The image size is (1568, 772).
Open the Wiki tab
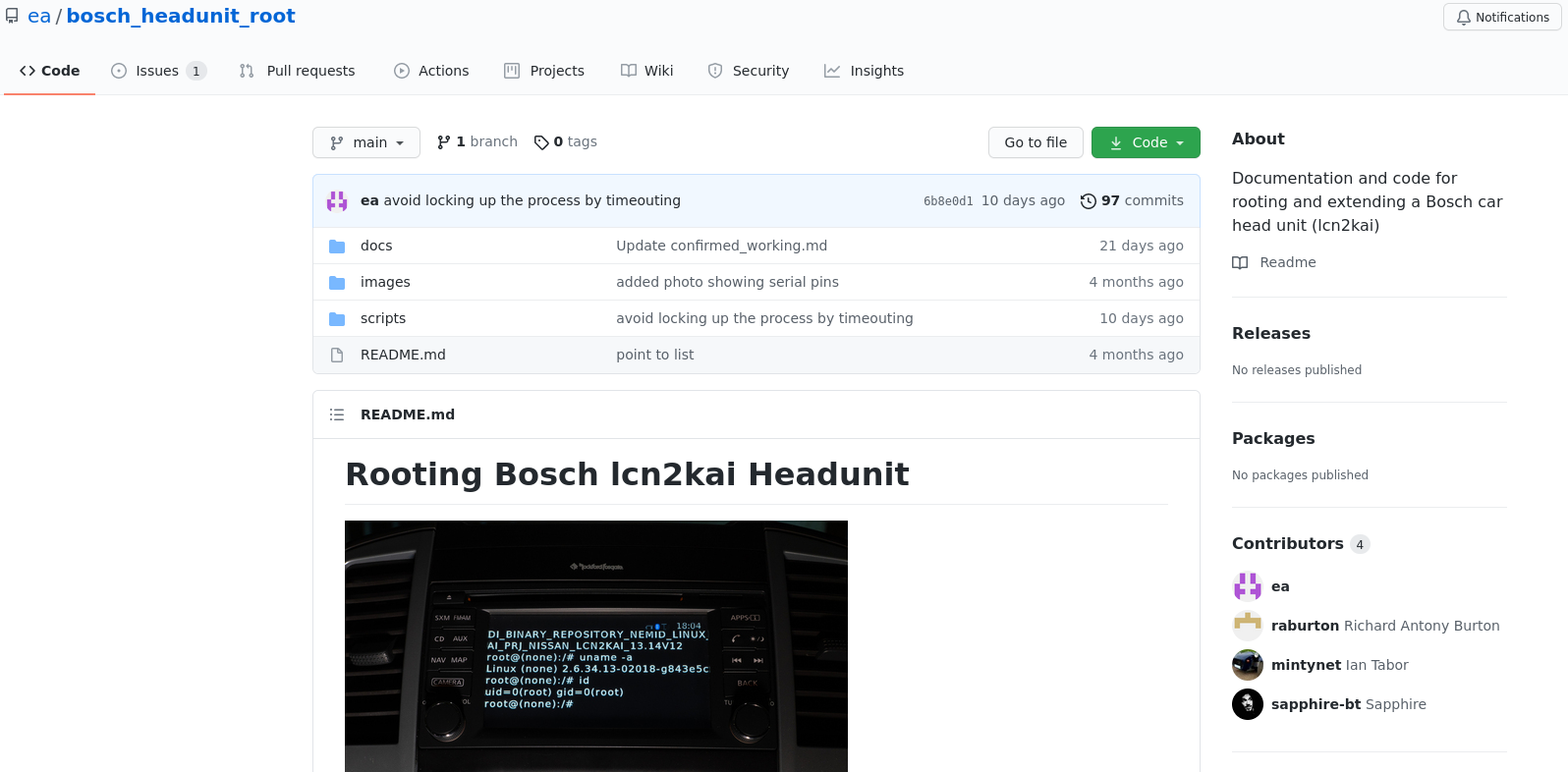647,71
